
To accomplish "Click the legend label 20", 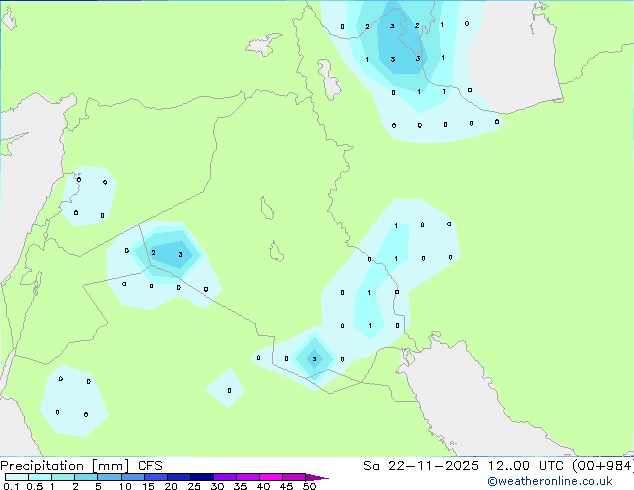I will [x=171, y=486].
